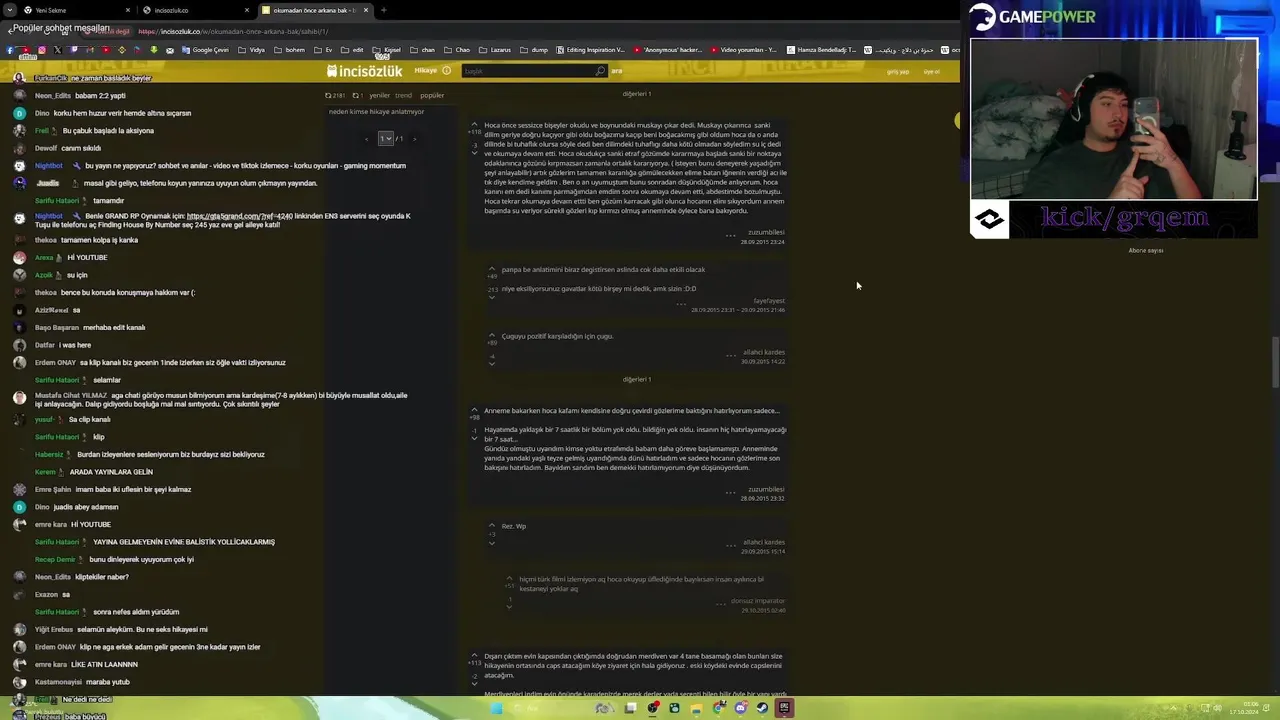Upvote the 'Rez. Wp' comment

(492, 526)
